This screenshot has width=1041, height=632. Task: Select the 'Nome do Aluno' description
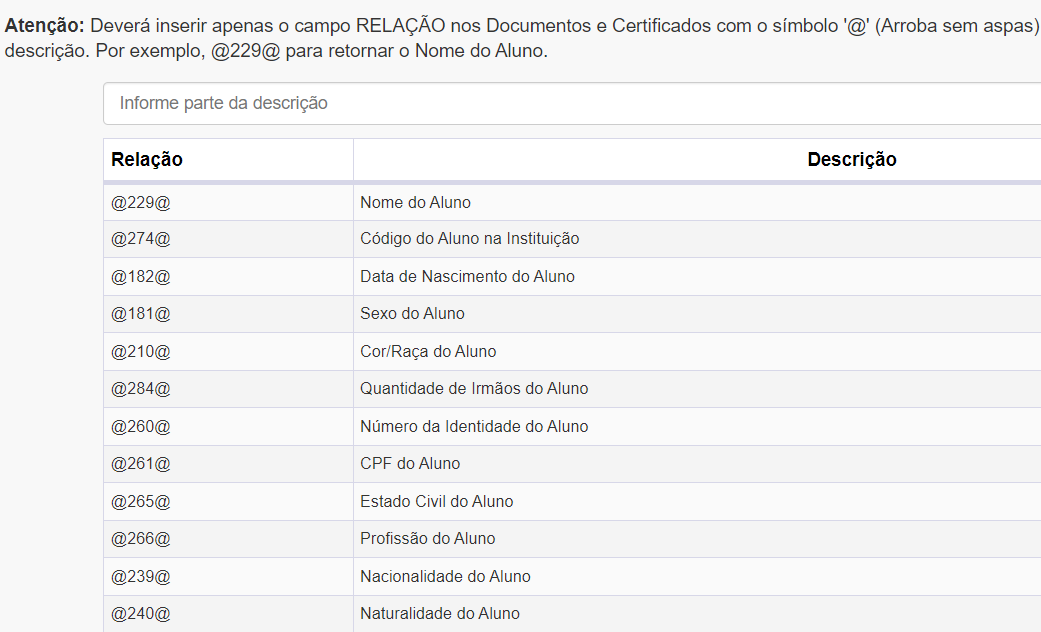[x=416, y=202]
